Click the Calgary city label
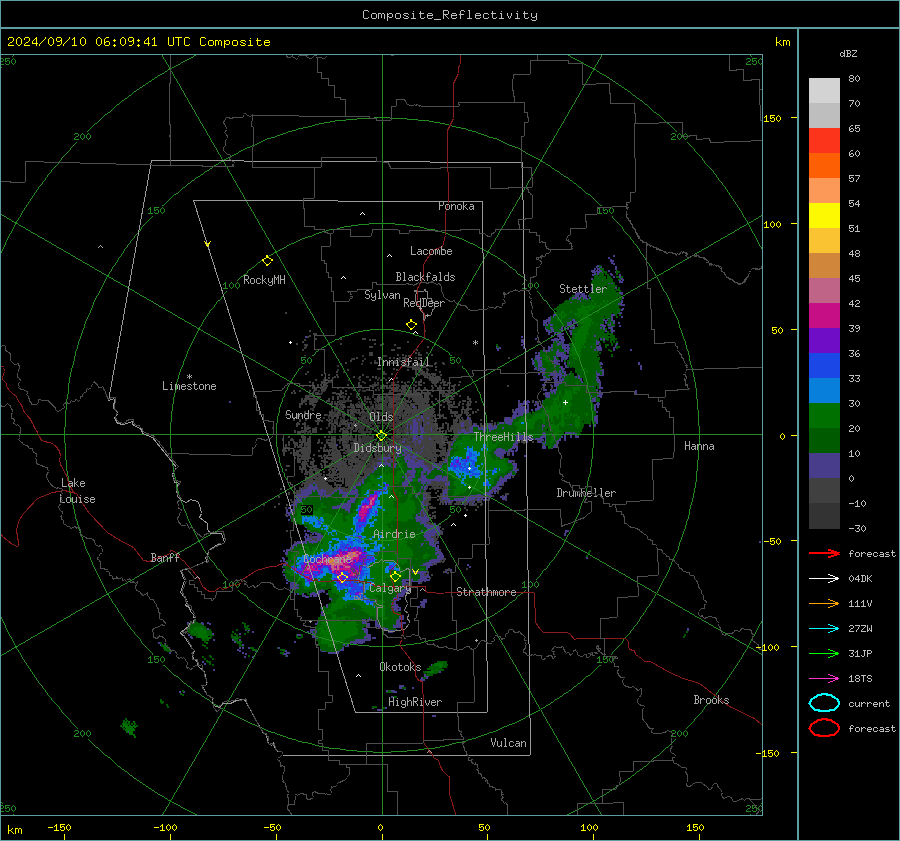900x841 pixels. (390, 588)
